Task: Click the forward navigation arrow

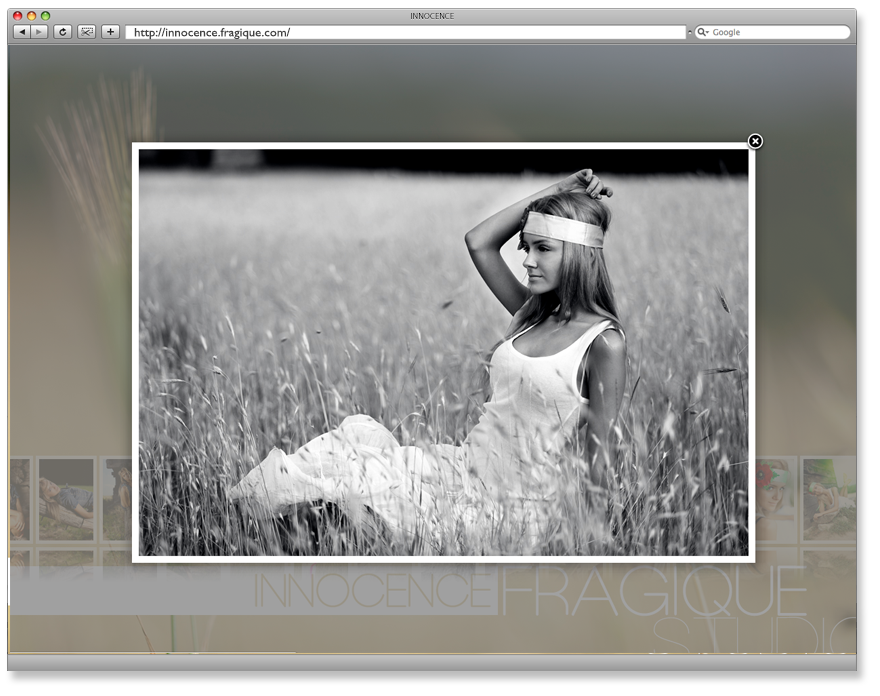Action: 39,32
